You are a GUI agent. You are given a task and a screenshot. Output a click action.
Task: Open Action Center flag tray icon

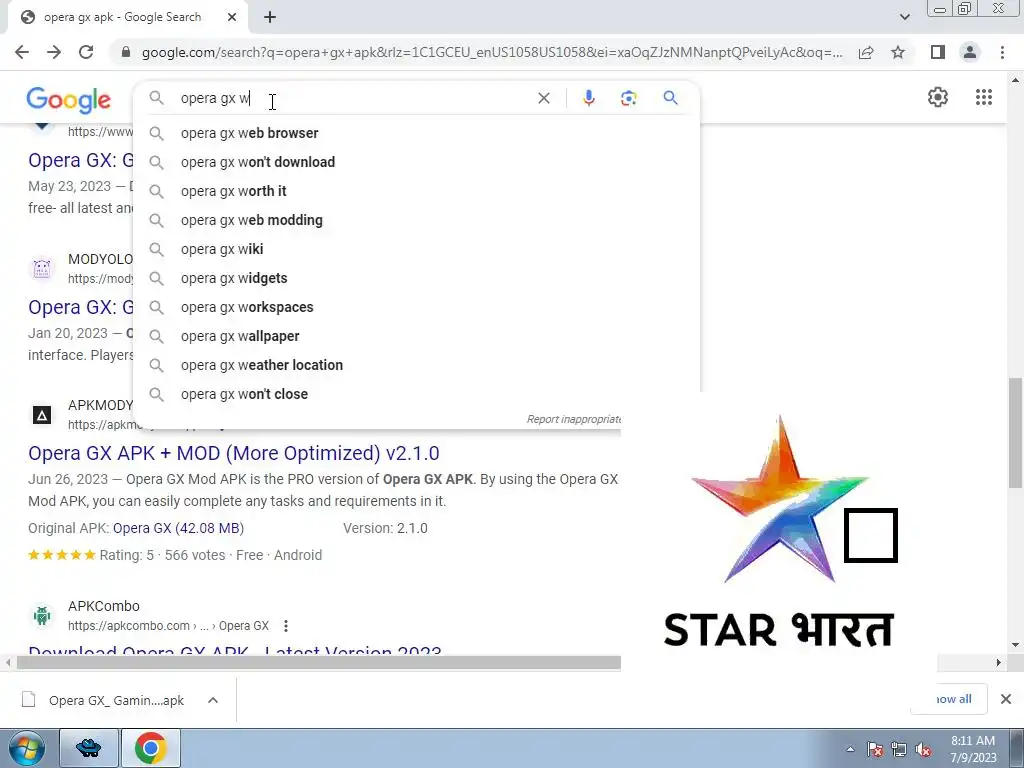pyautogui.click(x=875, y=750)
